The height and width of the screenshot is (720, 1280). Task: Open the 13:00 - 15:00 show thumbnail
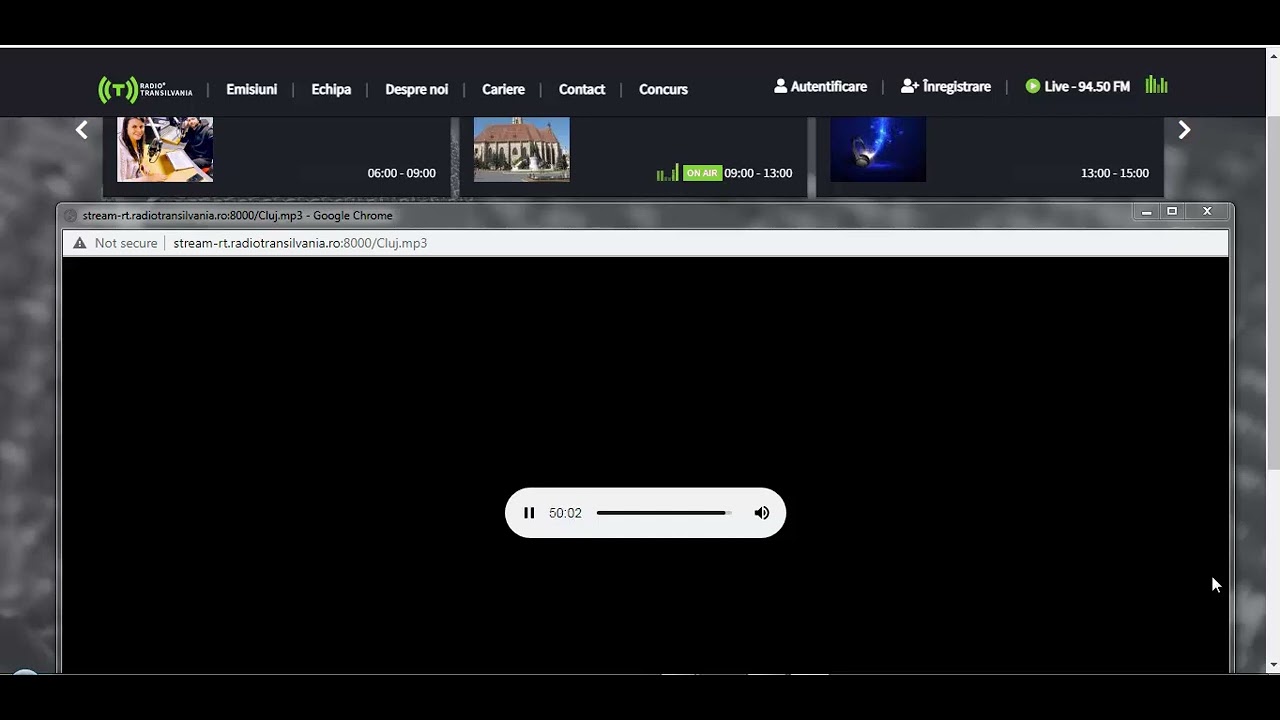[878, 149]
